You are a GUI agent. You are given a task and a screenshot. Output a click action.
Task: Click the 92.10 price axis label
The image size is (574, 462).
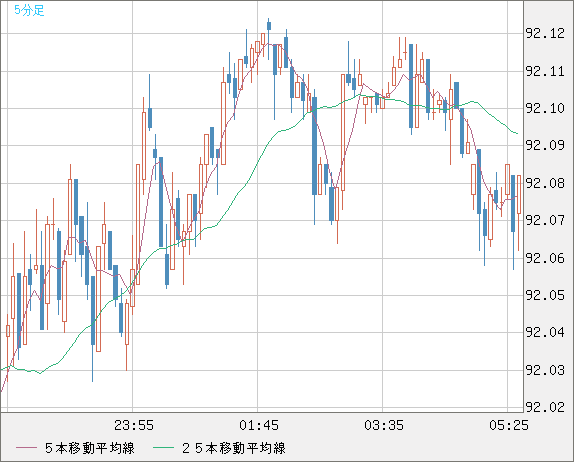coord(545,109)
